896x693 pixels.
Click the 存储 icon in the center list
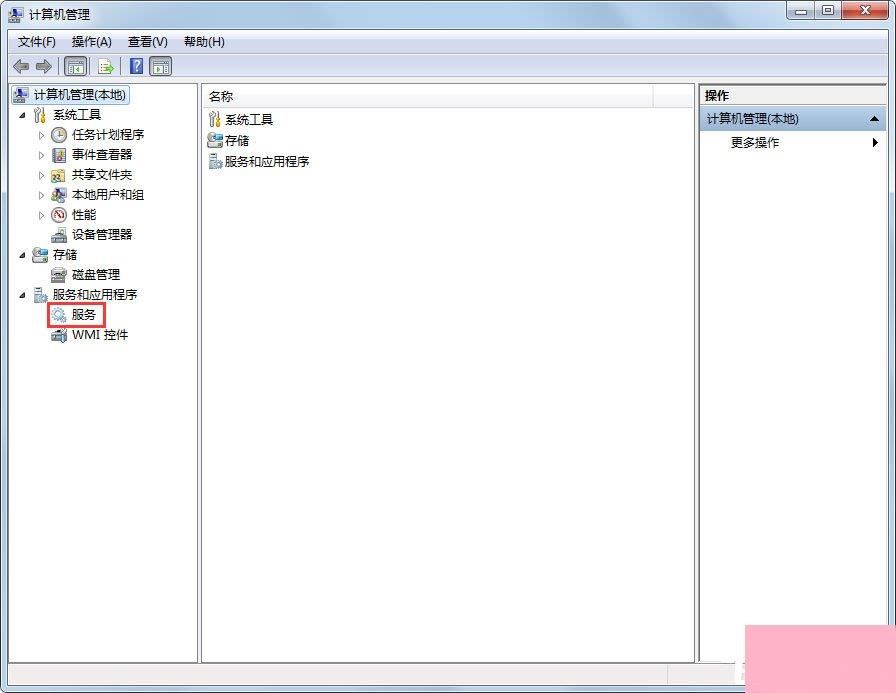pyautogui.click(x=215, y=141)
